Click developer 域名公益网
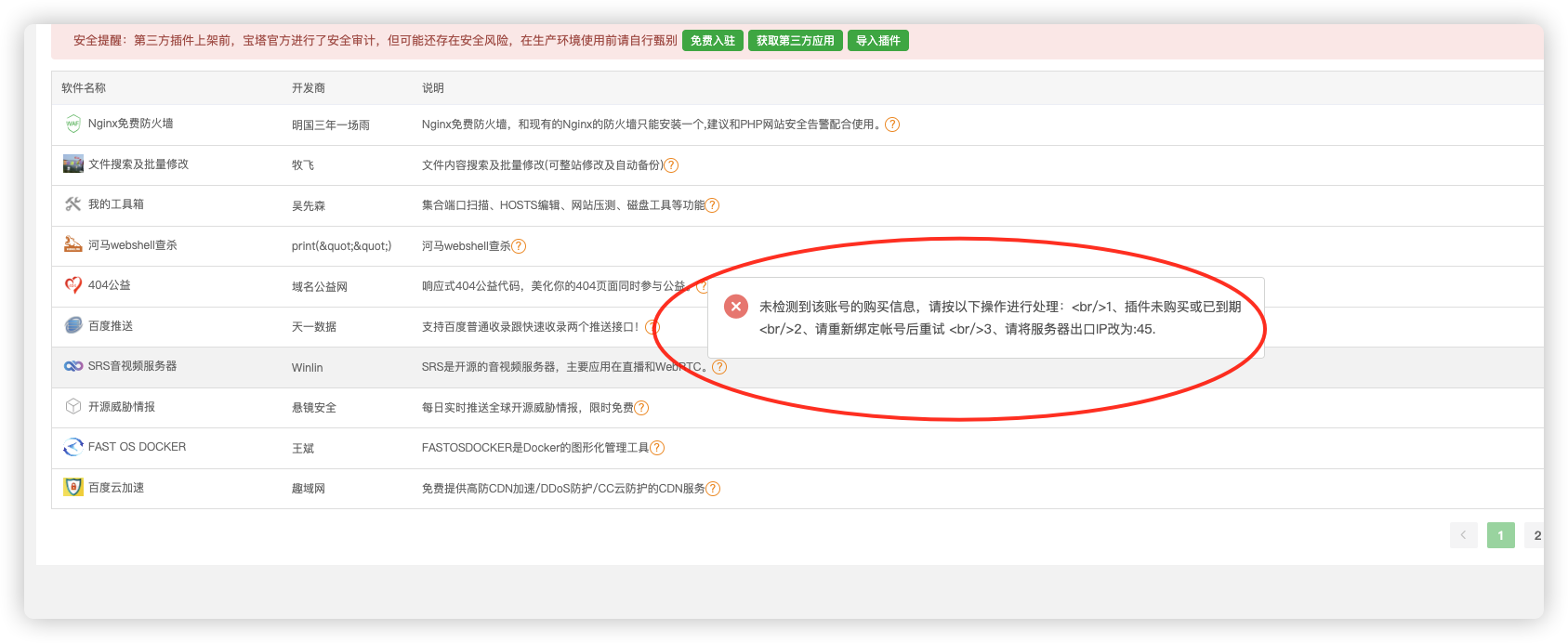Screen dimensions: 1568x643 tap(320, 287)
